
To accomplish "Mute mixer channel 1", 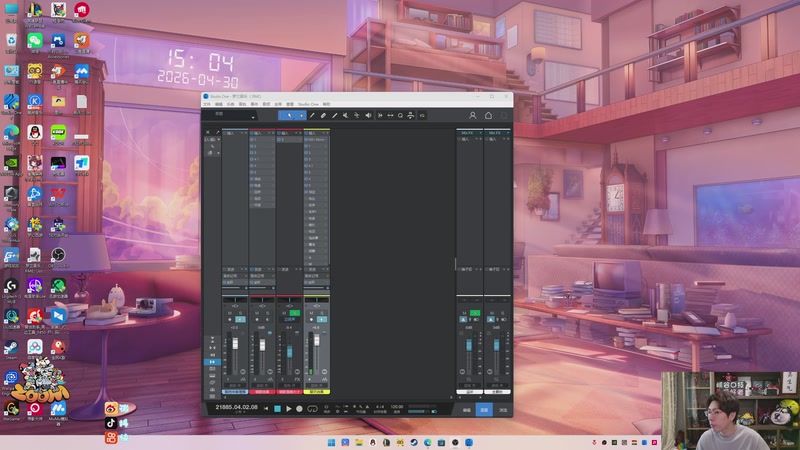I will (230, 313).
